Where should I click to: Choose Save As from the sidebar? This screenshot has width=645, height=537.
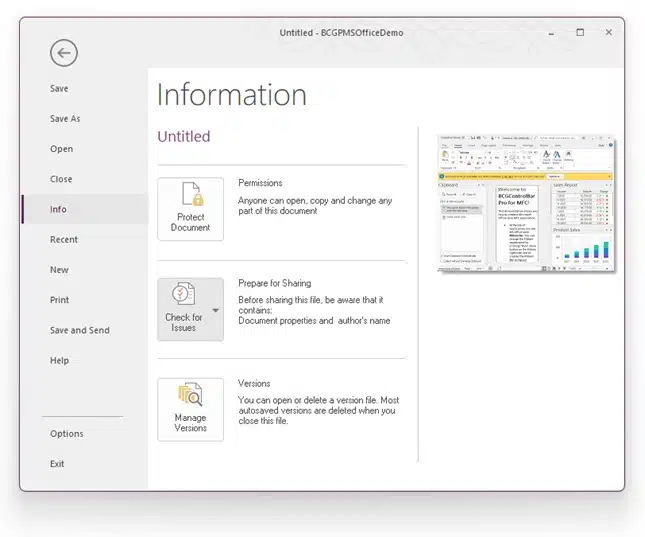(x=65, y=119)
